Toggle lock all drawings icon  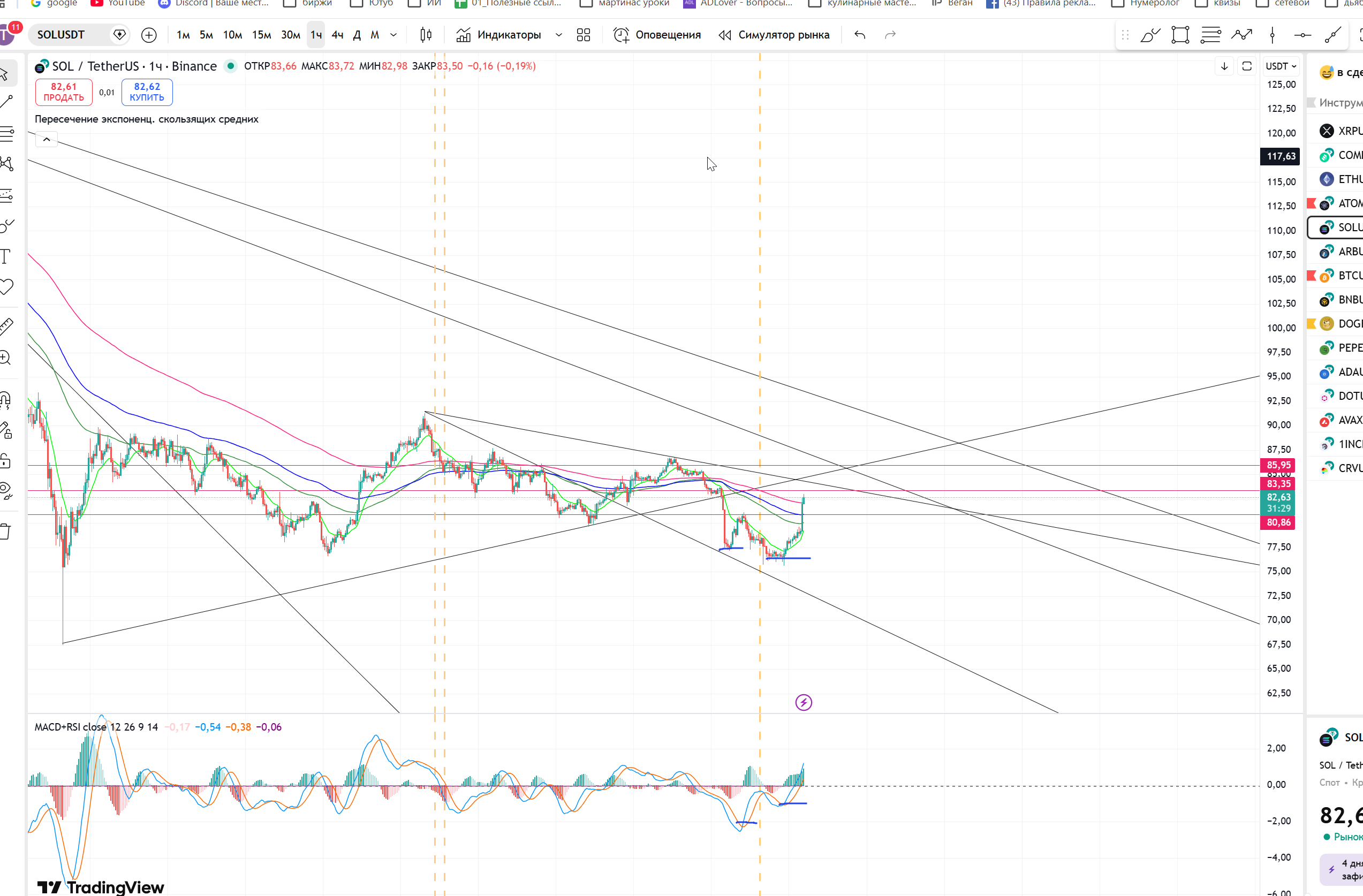5,460
